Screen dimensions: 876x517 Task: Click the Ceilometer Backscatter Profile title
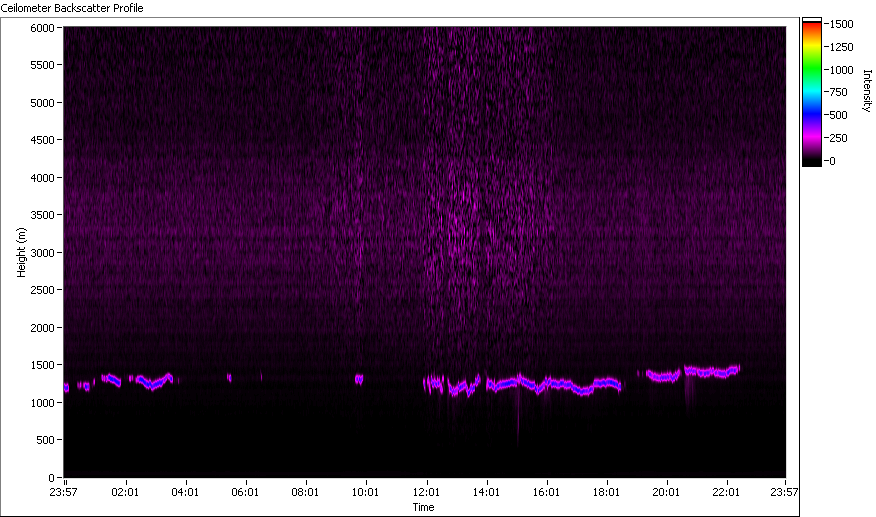[72, 8]
